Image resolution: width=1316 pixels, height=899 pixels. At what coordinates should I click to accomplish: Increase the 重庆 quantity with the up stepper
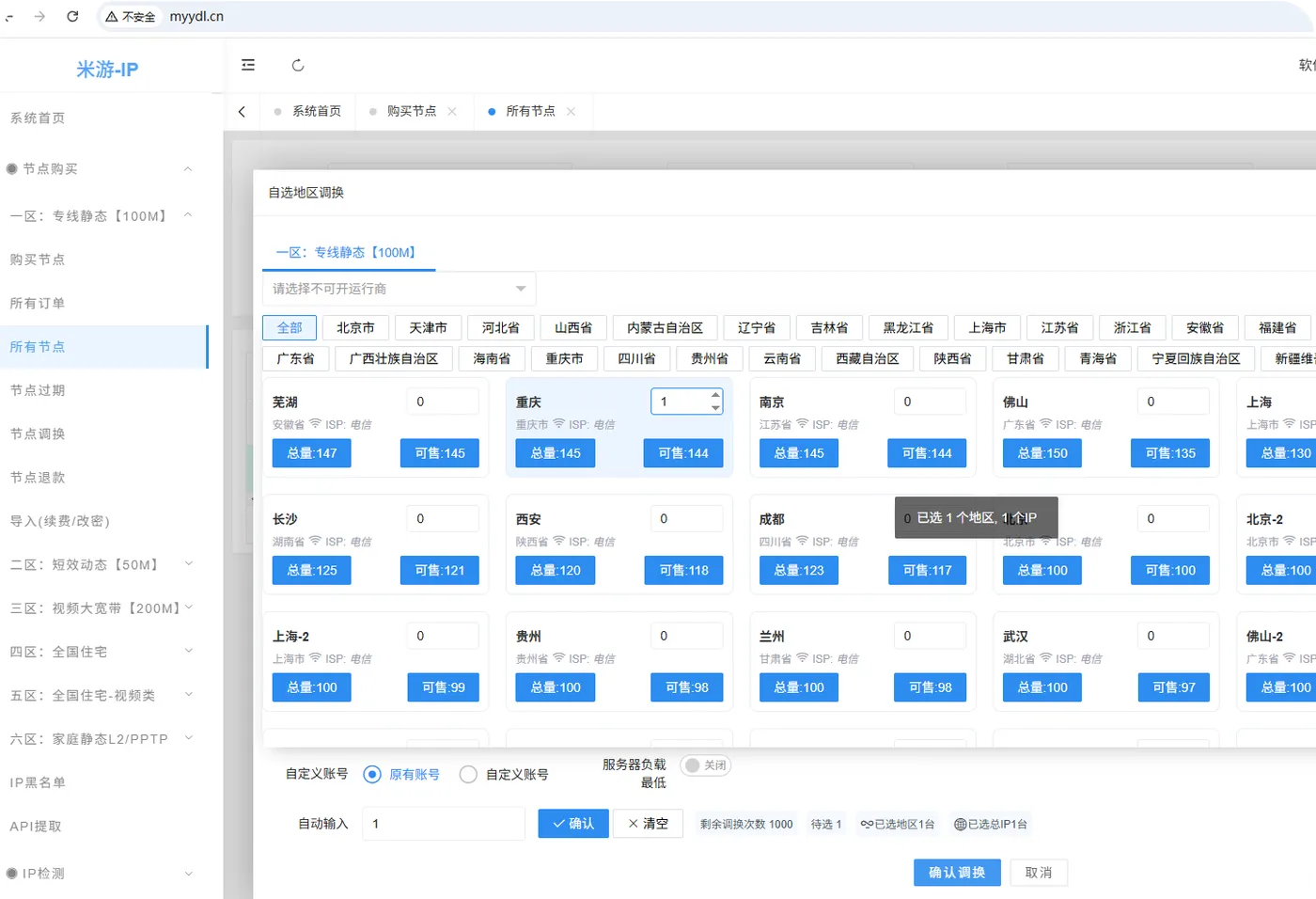click(715, 395)
